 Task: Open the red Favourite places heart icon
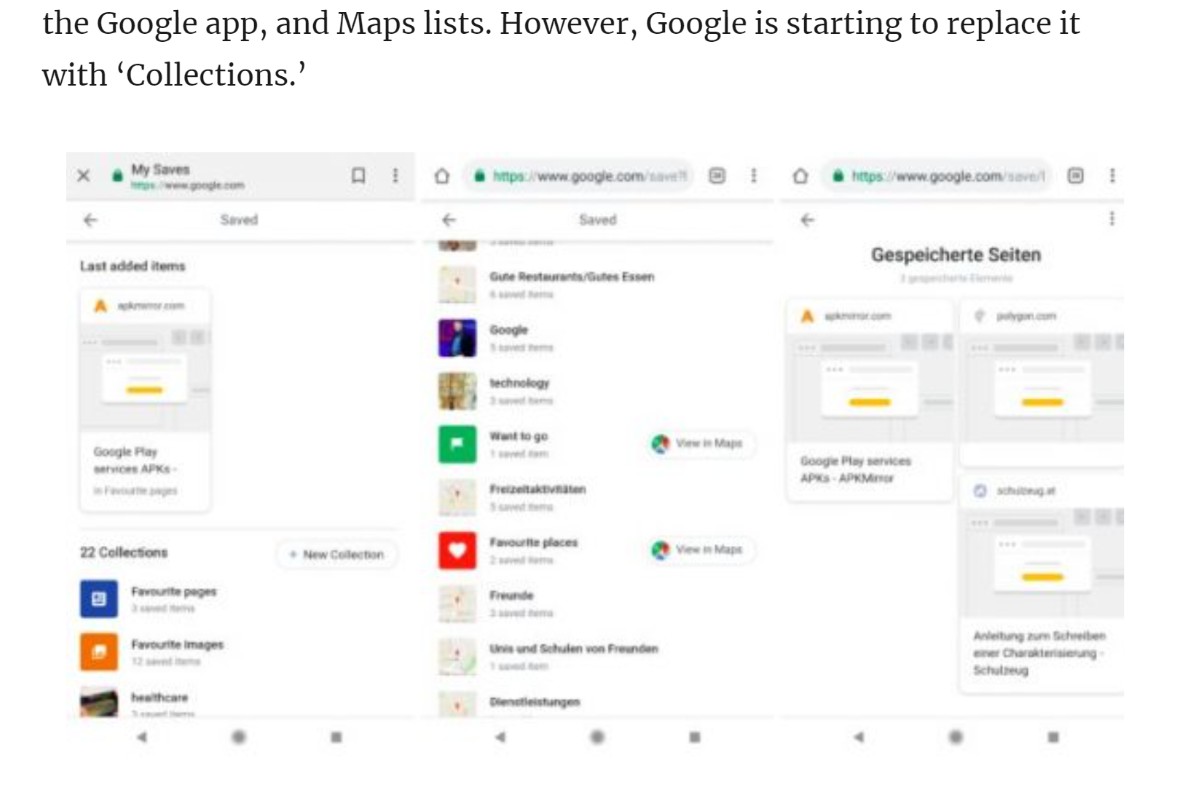[457, 550]
